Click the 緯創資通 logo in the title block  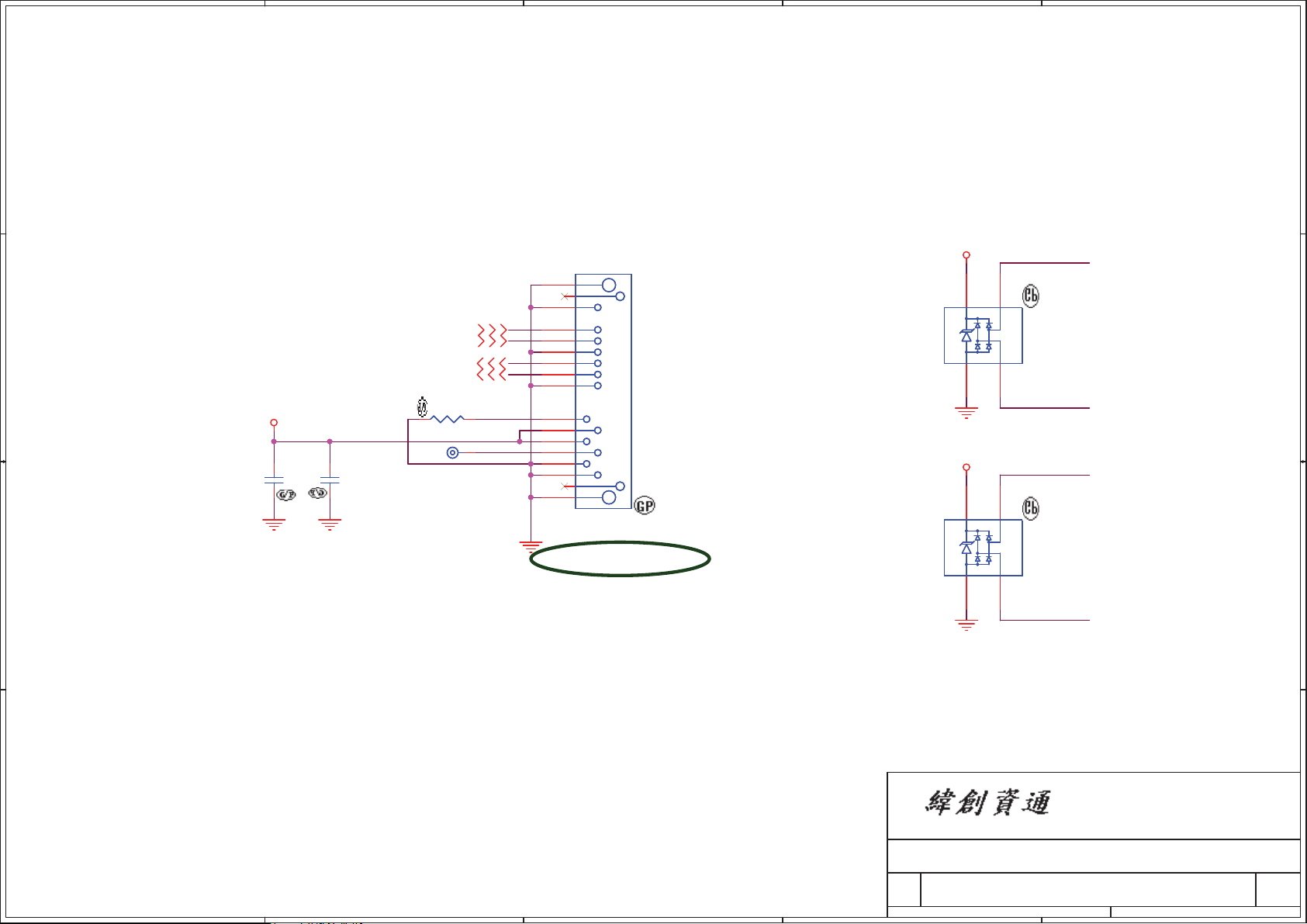pyautogui.click(x=987, y=803)
